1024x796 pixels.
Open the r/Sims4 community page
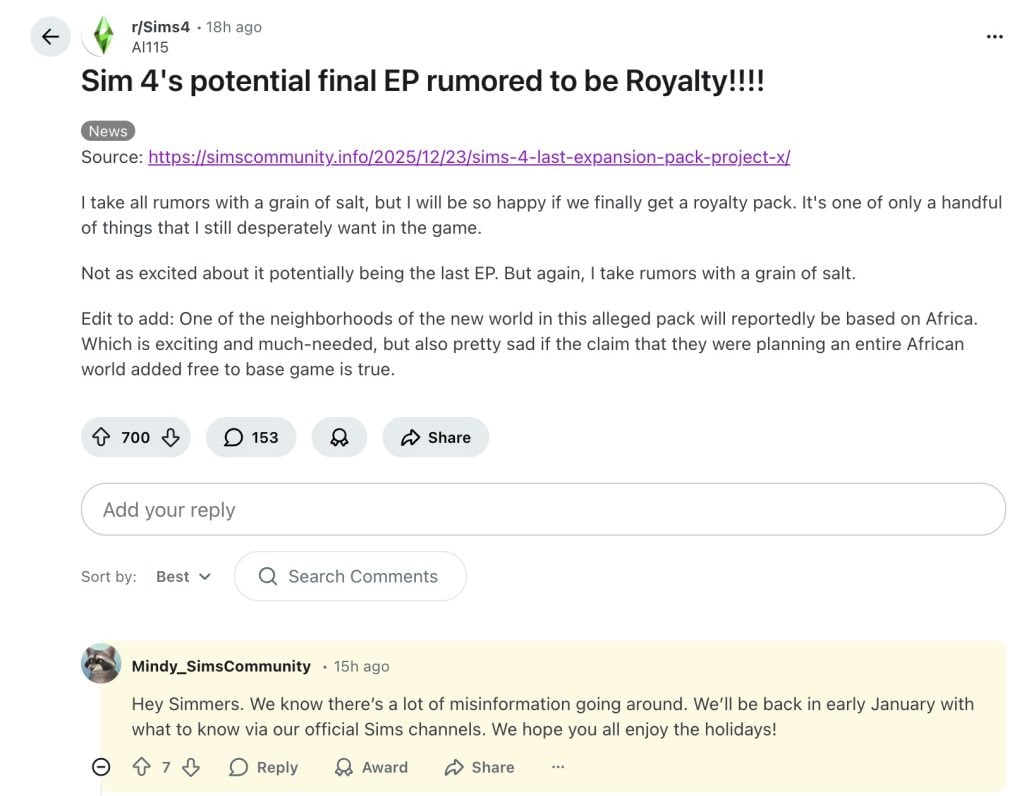coord(161,27)
